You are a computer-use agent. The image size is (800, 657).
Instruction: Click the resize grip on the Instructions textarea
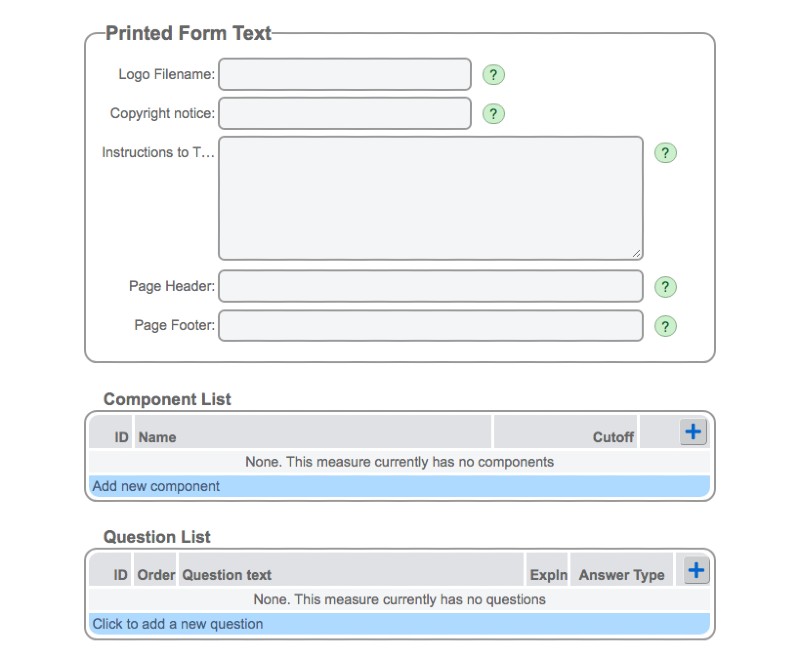coord(635,253)
